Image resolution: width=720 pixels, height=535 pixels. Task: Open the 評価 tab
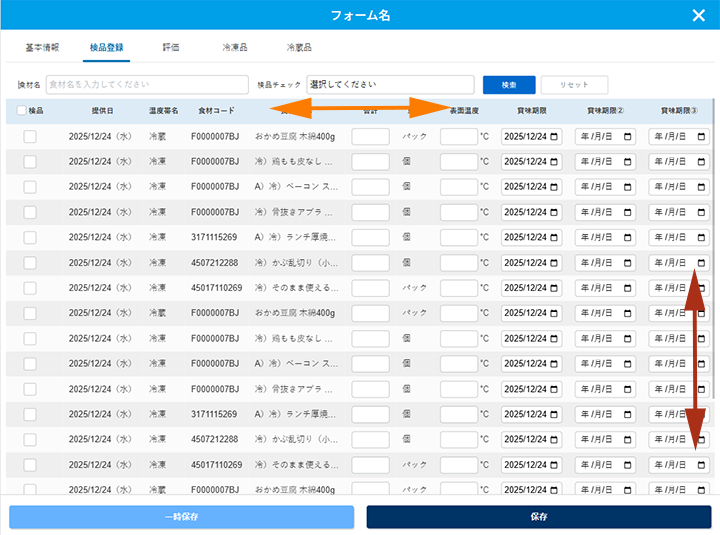click(171, 47)
